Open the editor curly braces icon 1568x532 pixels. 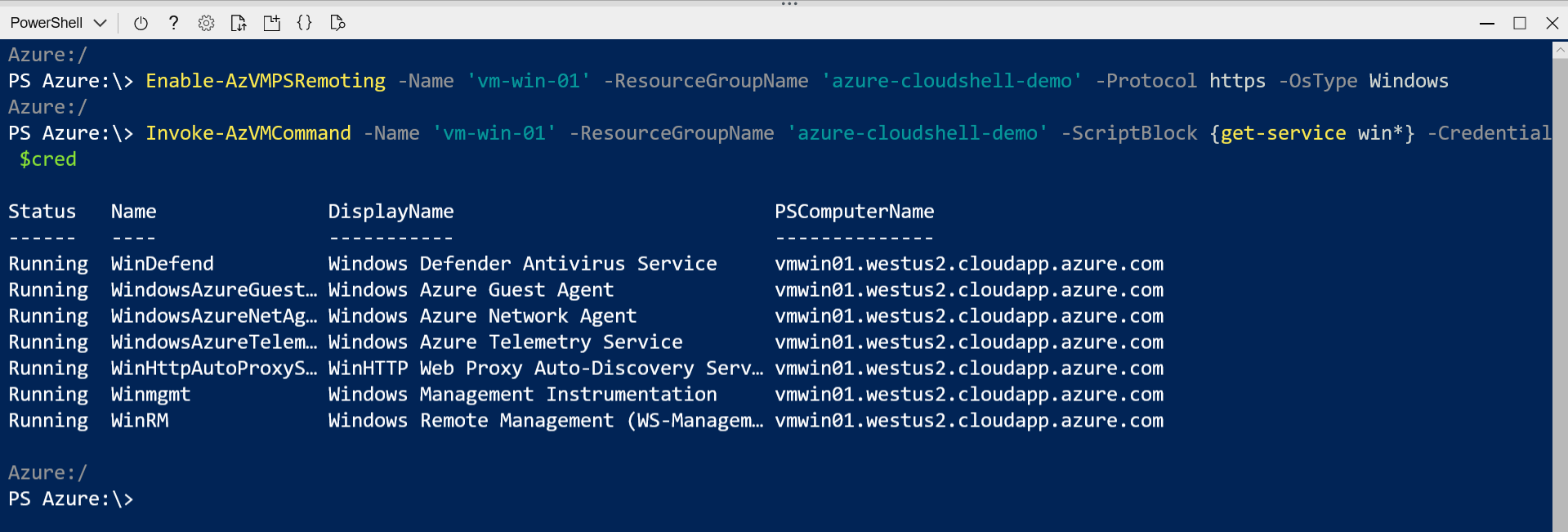(x=304, y=23)
